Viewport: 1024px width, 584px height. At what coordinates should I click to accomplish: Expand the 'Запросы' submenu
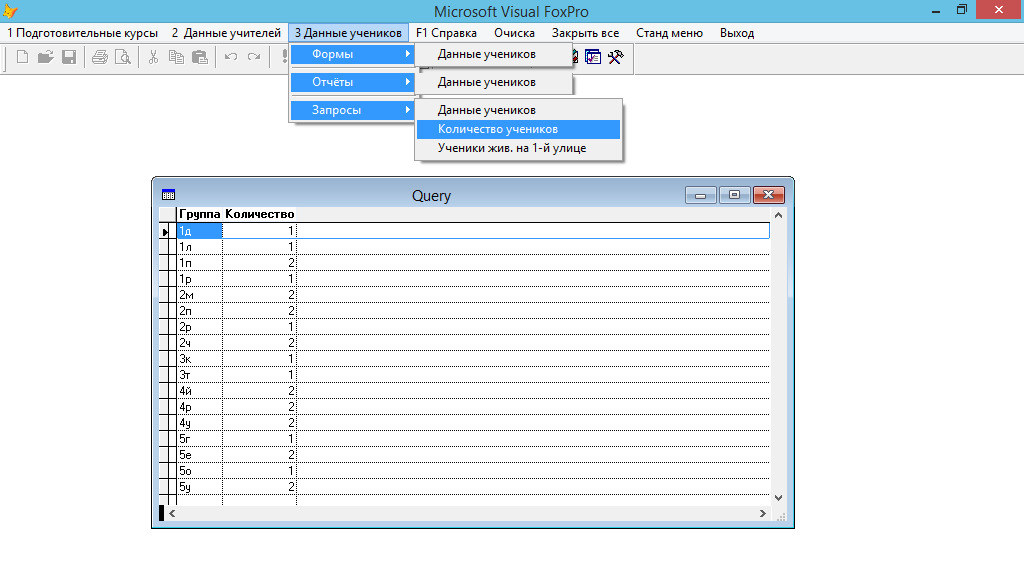click(352, 110)
